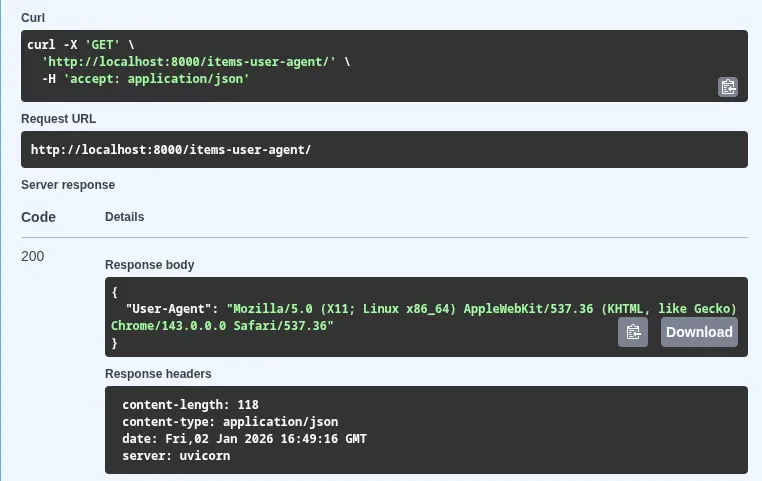The image size is (762, 481).
Task: Click the request URL text box
Action: point(384,150)
